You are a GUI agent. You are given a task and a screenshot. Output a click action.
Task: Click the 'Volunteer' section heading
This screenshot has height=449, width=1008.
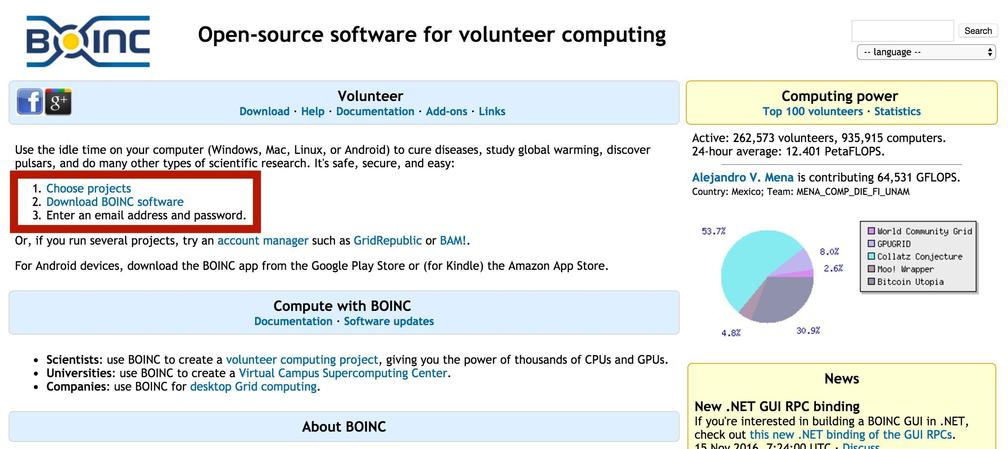point(370,96)
